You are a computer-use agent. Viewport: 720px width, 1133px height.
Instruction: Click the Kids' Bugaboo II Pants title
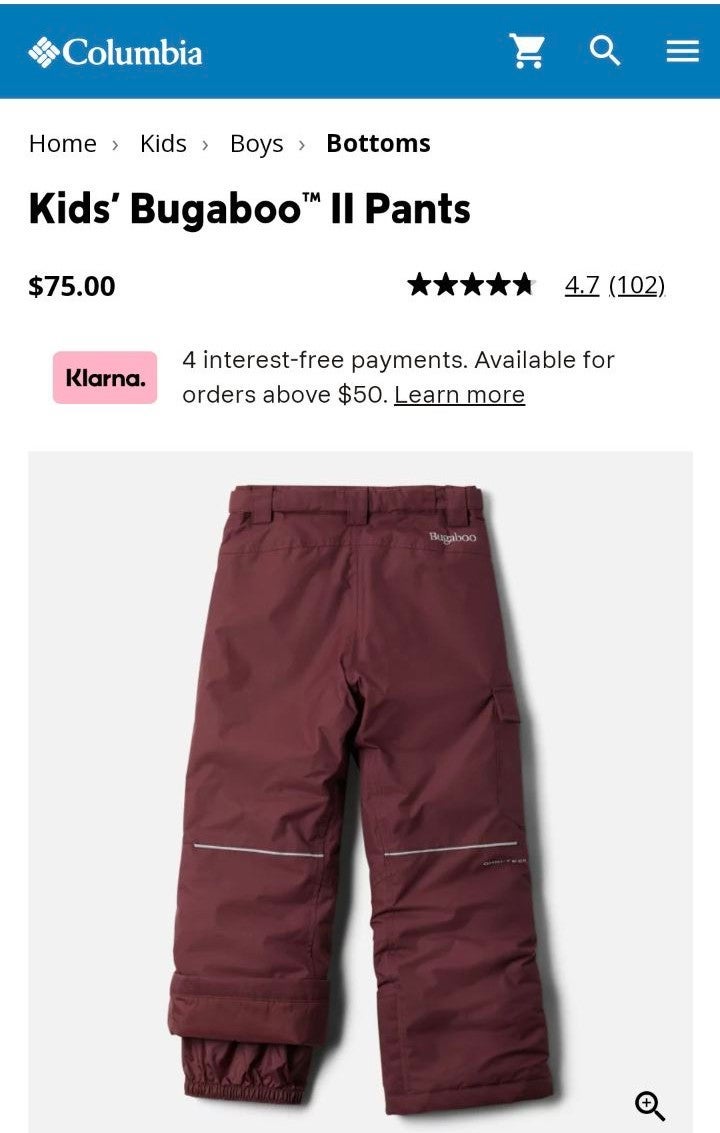[x=249, y=209]
